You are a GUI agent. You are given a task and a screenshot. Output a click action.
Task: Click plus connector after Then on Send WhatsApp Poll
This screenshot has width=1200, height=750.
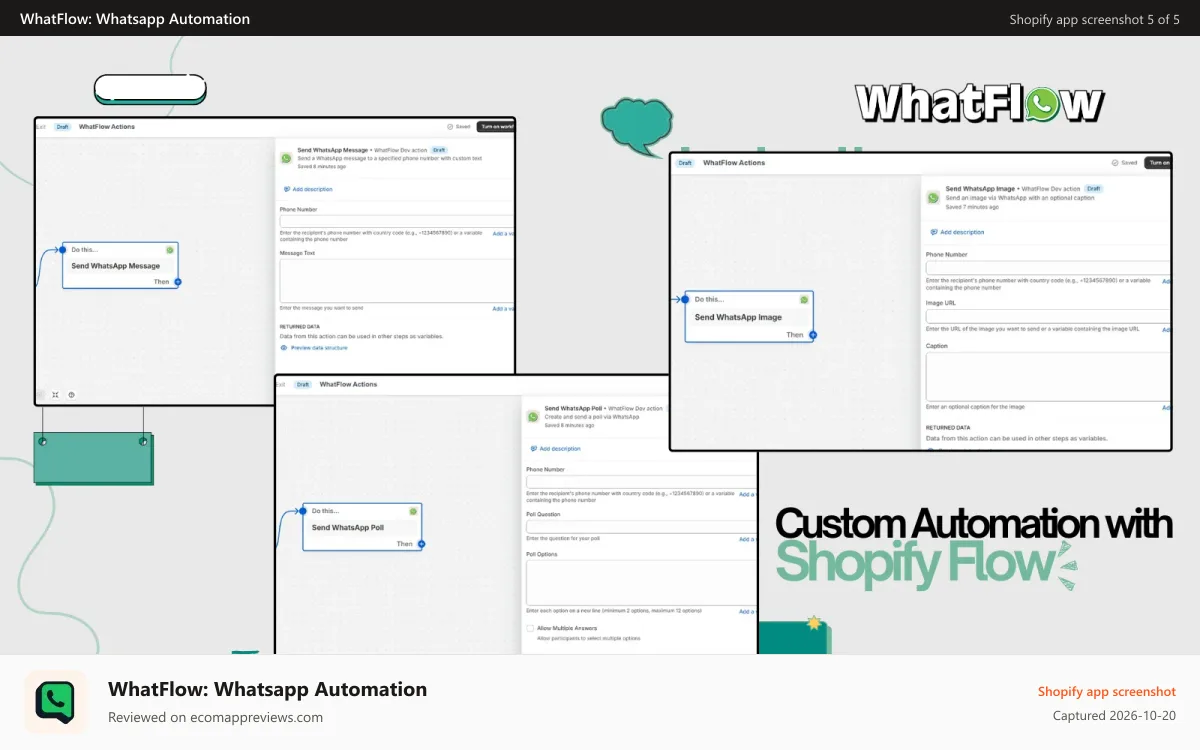[x=421, y=544]
